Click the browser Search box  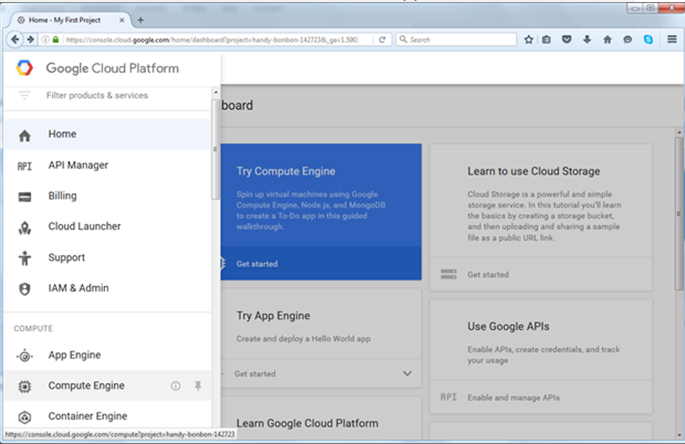[456, 40]
